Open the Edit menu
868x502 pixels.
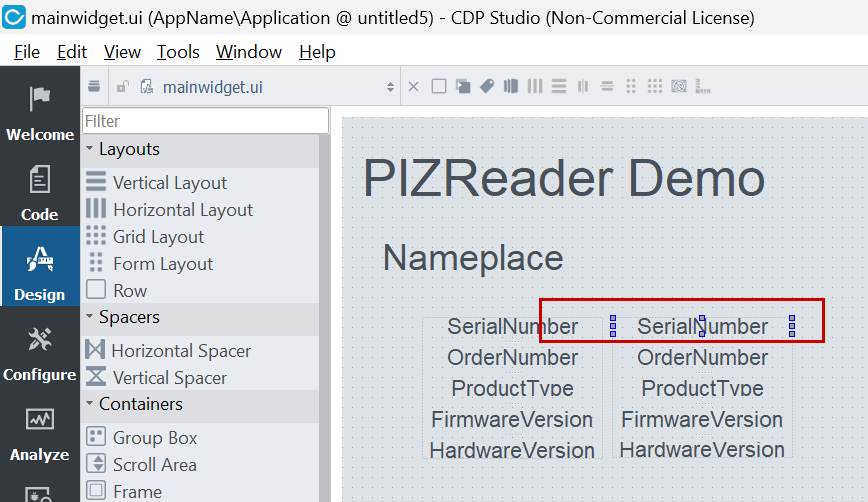tap(72, 51)
